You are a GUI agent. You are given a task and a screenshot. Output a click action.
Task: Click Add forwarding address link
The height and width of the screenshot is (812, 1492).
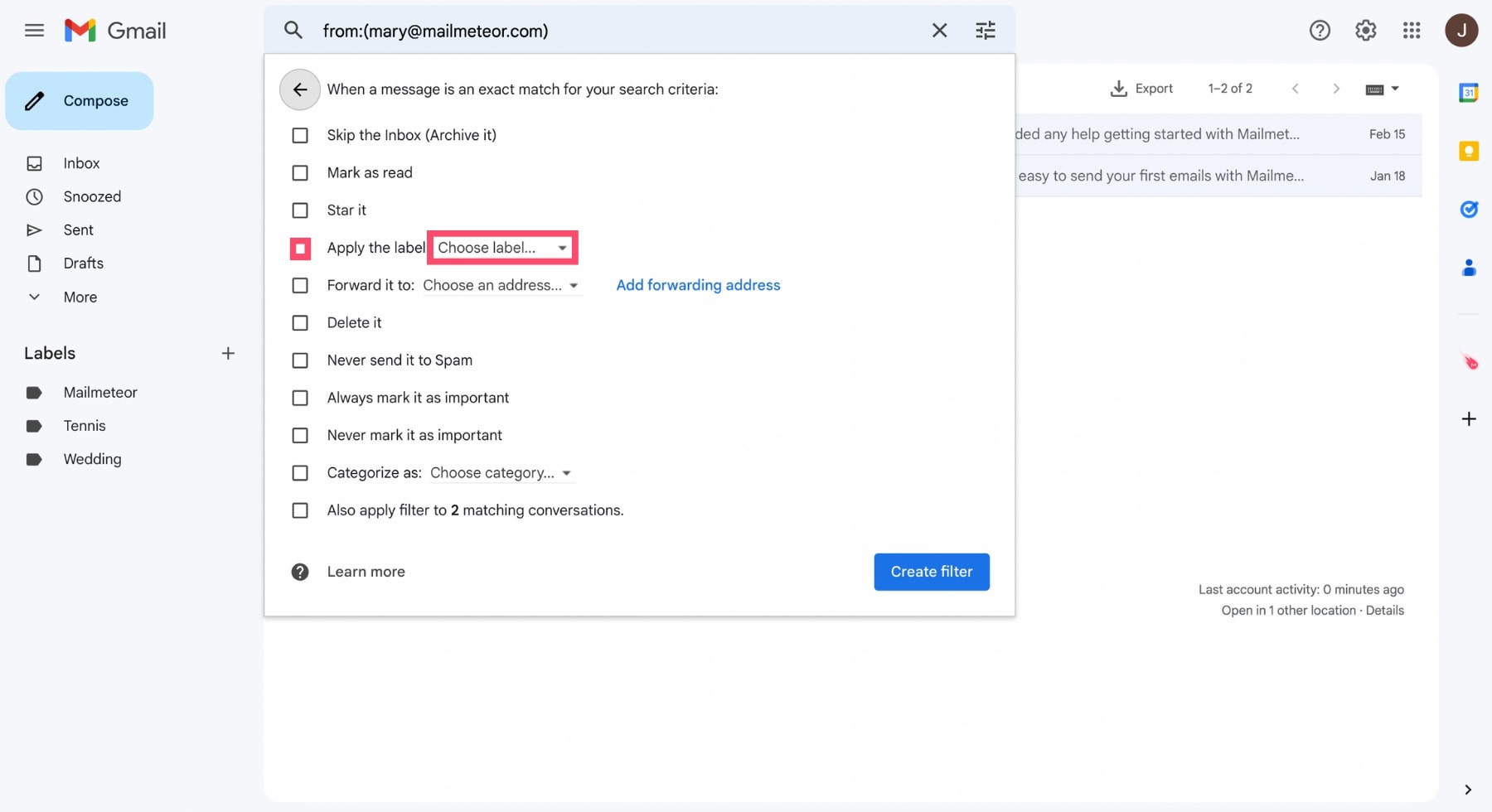click(698, 285)
